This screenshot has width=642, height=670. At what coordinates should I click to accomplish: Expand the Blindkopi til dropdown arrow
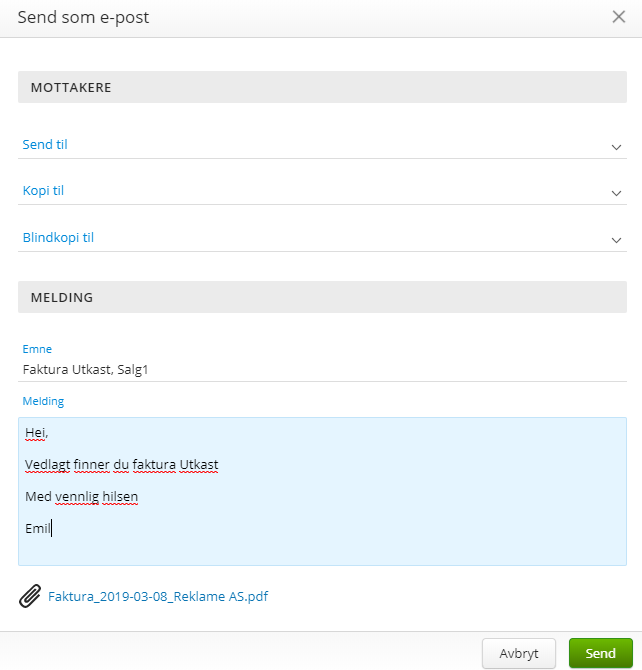(616, 240)
